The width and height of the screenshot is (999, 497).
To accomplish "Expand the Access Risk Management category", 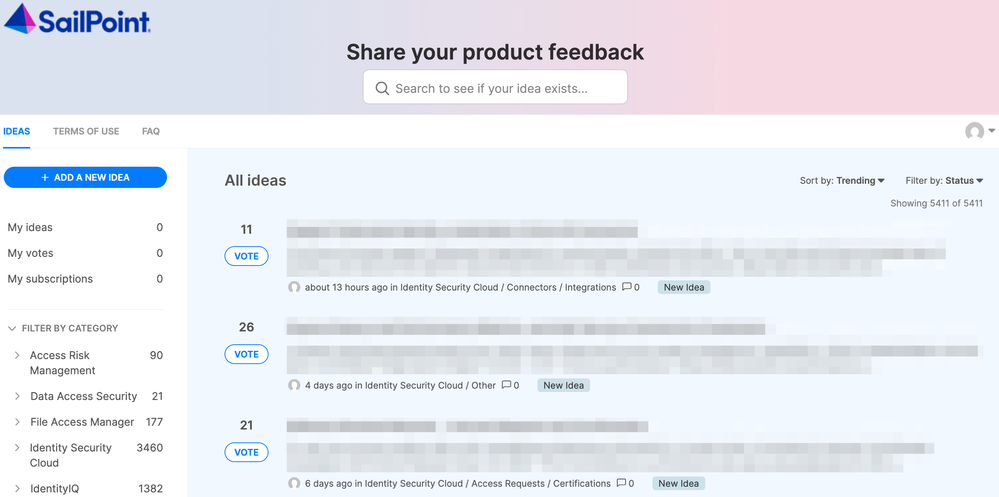I will pos(17,355).
